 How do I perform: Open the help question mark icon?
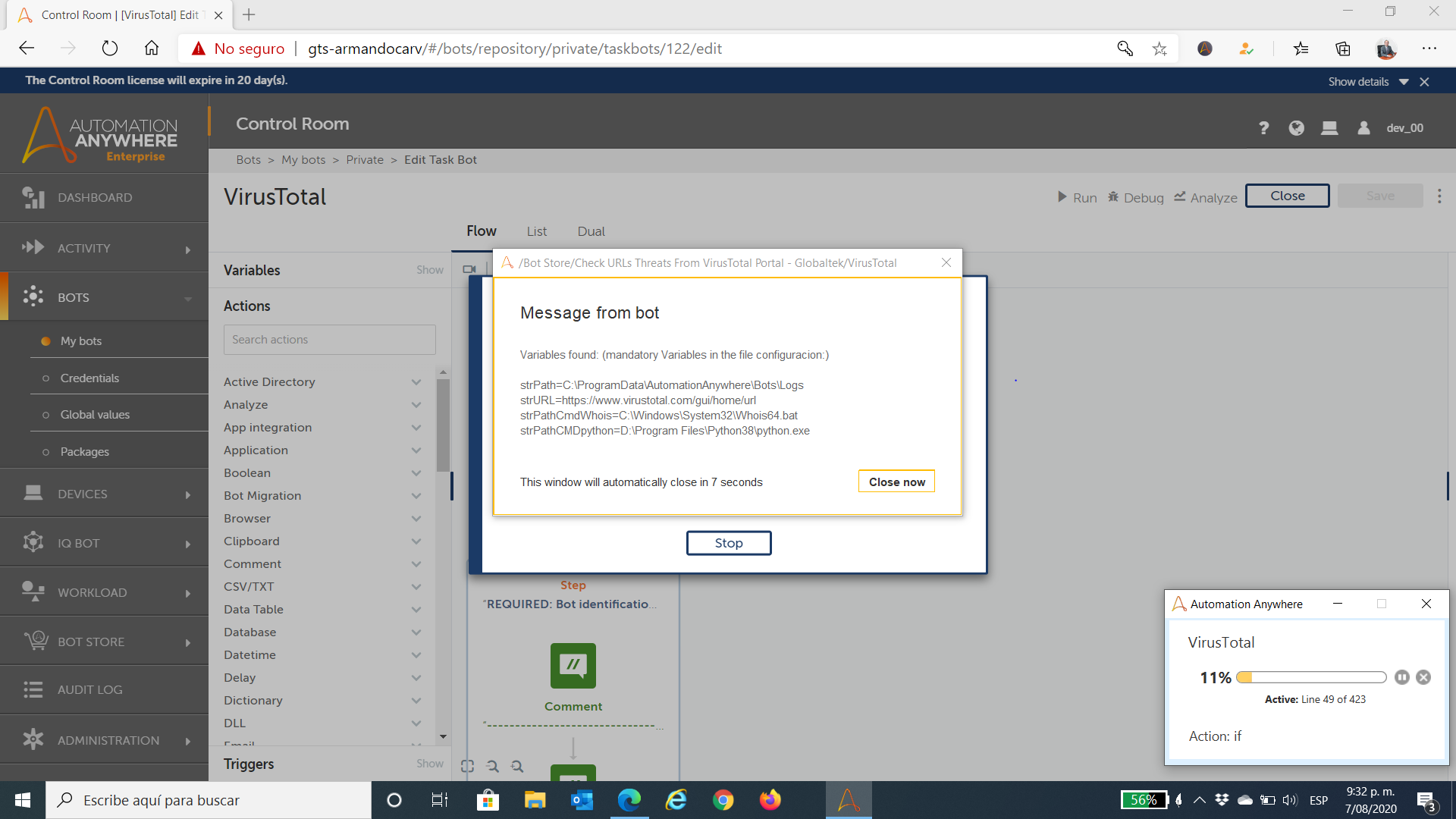(x=1263, y=128)
